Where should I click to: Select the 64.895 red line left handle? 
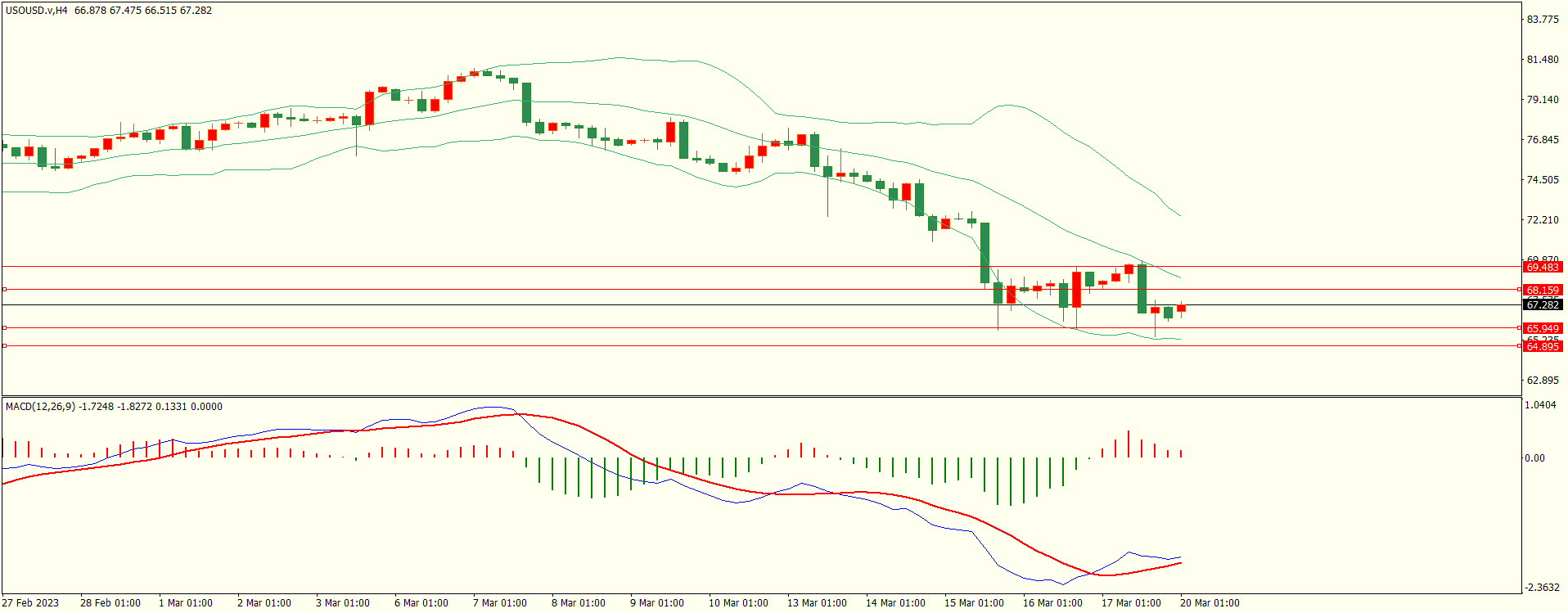(5, 345)
